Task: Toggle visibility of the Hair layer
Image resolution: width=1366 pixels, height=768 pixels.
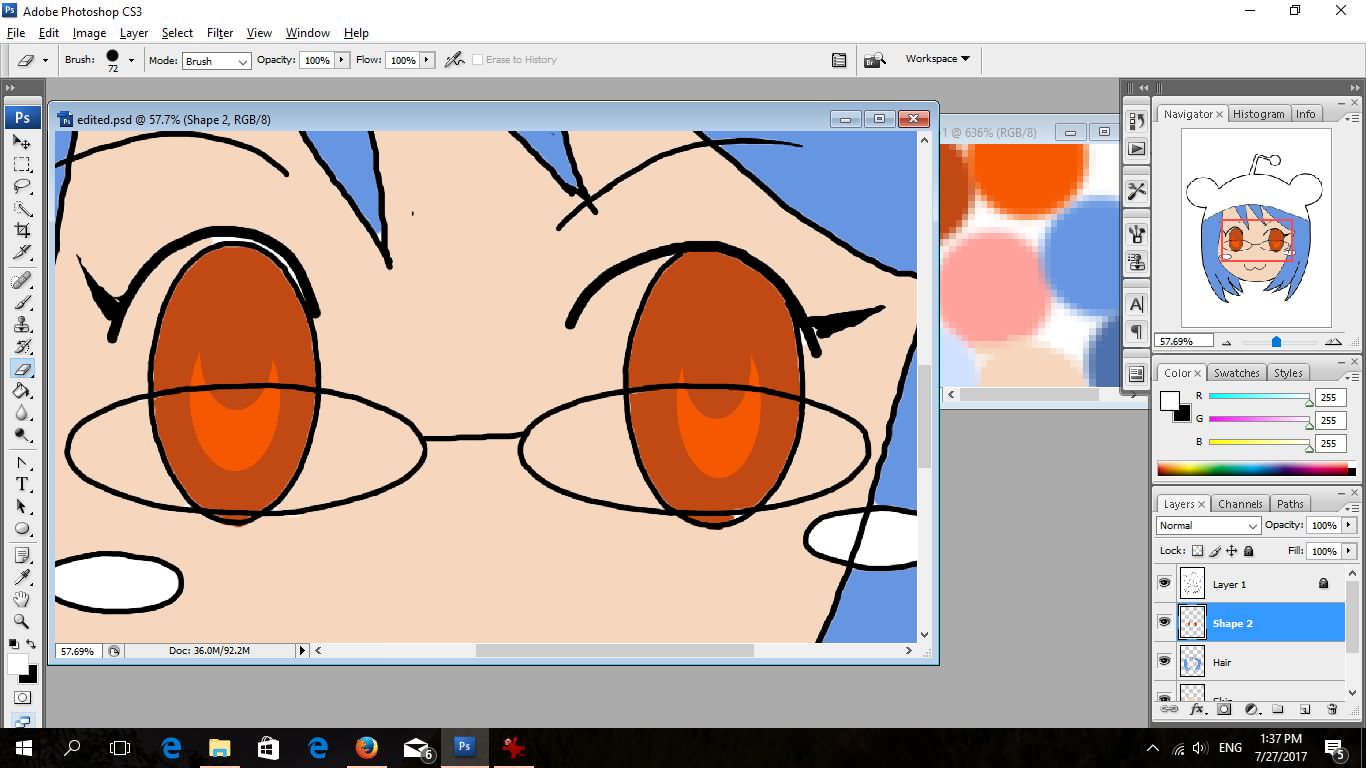Action: [1164, 661]
